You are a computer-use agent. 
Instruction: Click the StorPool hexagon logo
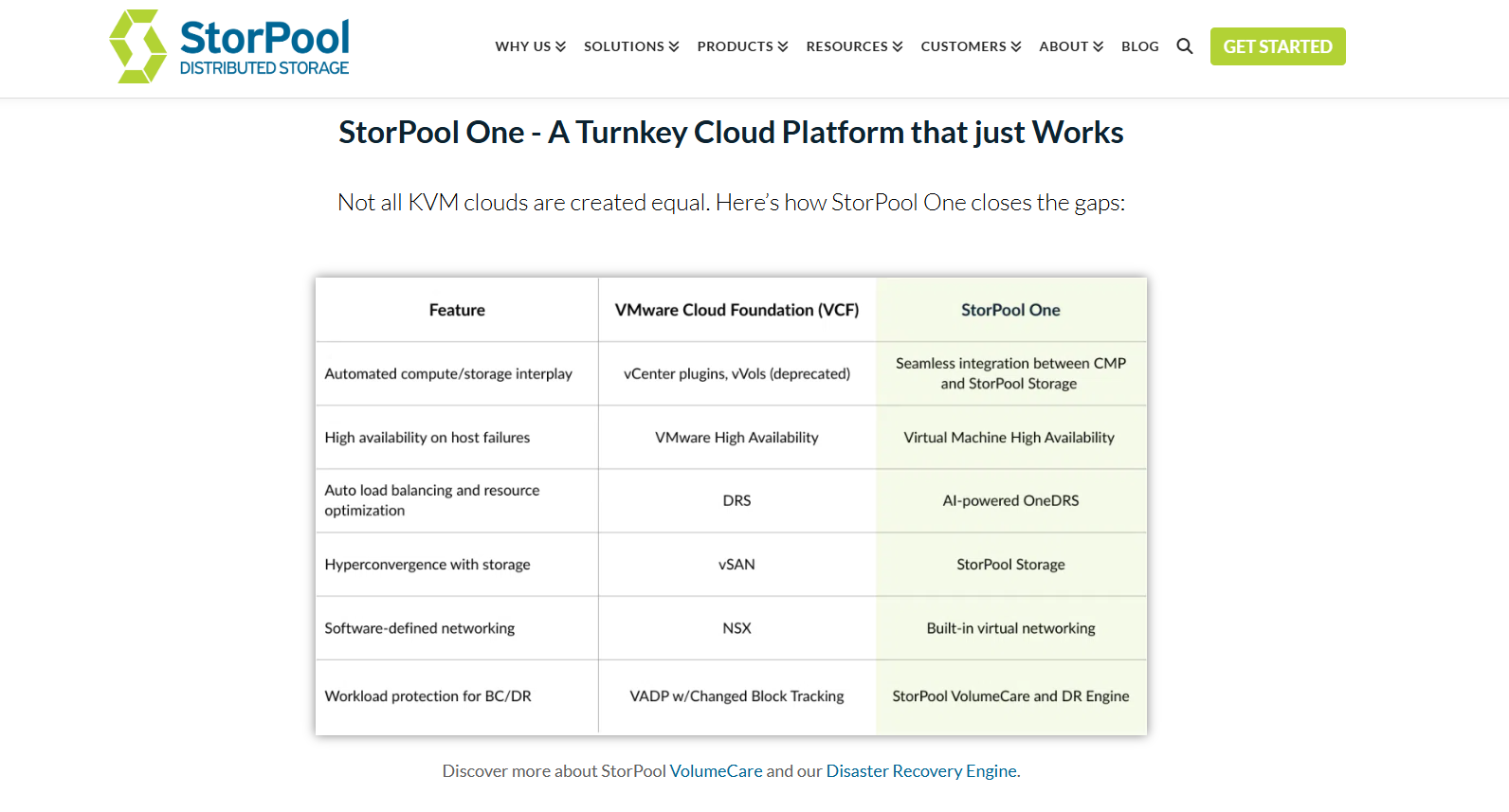tap(137, 46)
